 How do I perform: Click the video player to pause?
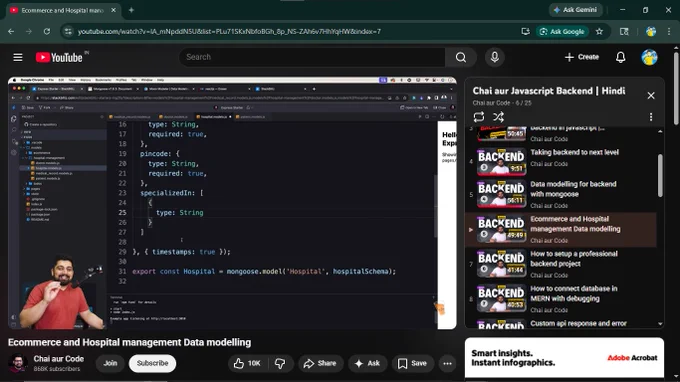coord(232,203)
